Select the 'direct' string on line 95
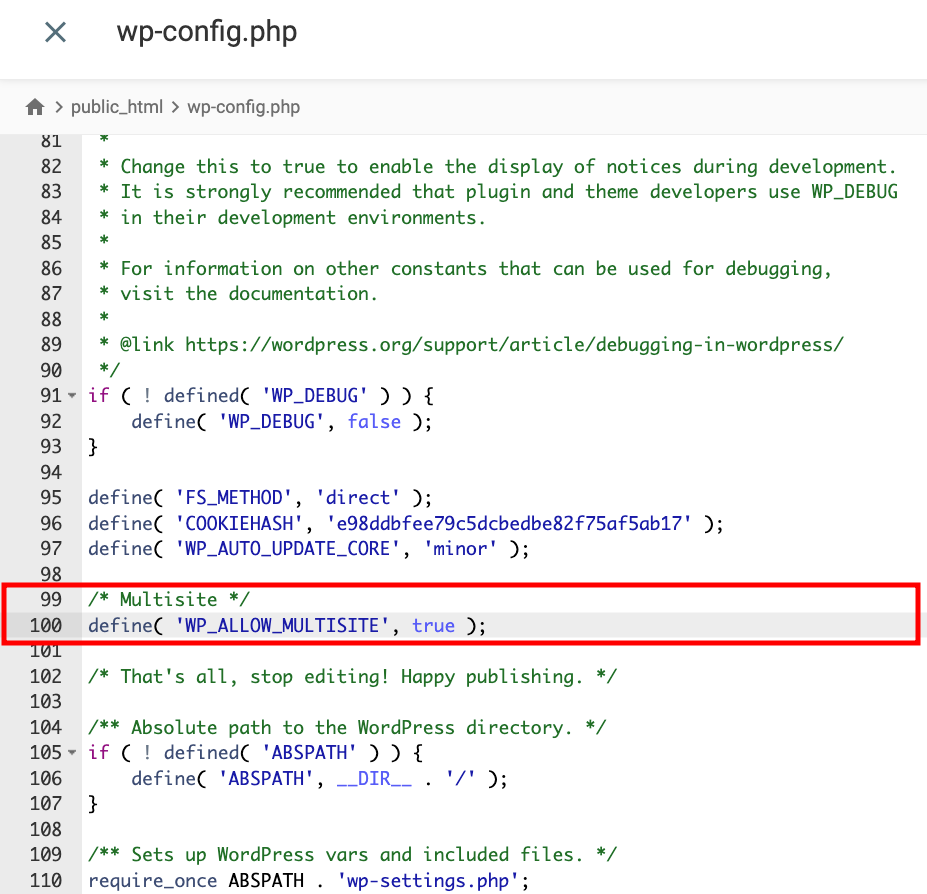This screenshot has height=894, width=927. pyautogui.click(x=357, y=497)
